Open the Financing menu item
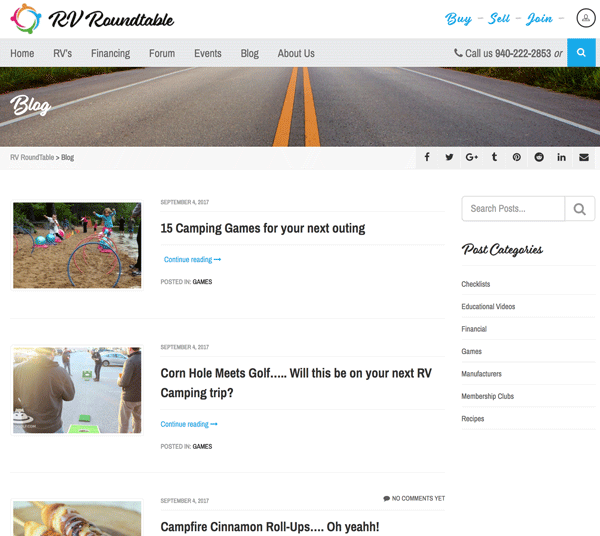The image size is (600, 536). coord(111,53)
